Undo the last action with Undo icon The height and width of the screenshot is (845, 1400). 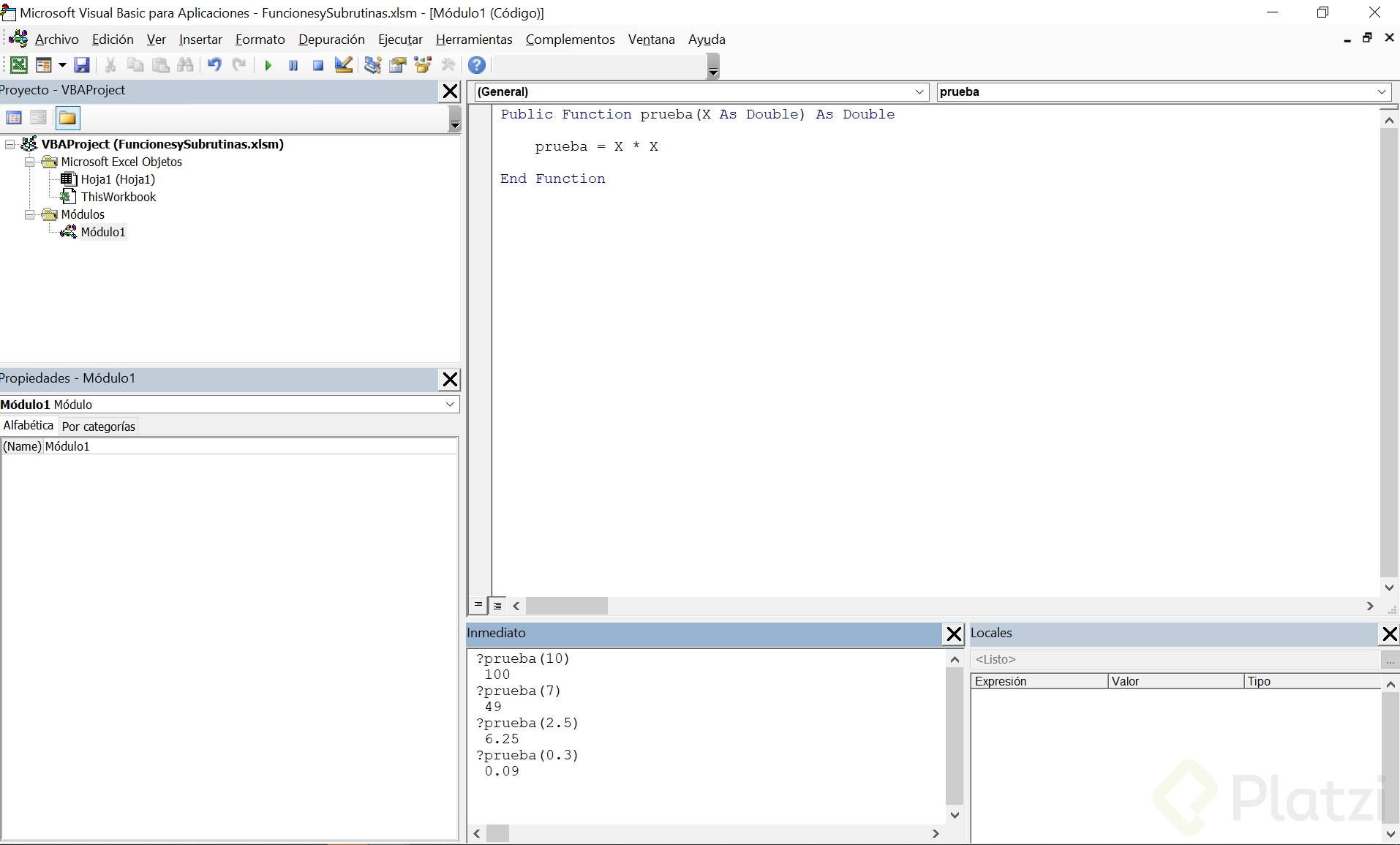[214, 65]
